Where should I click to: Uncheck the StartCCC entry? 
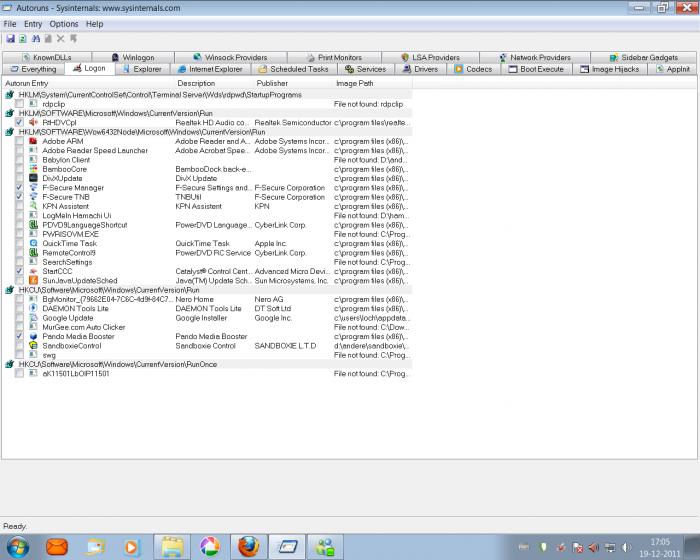click(19, 271)
